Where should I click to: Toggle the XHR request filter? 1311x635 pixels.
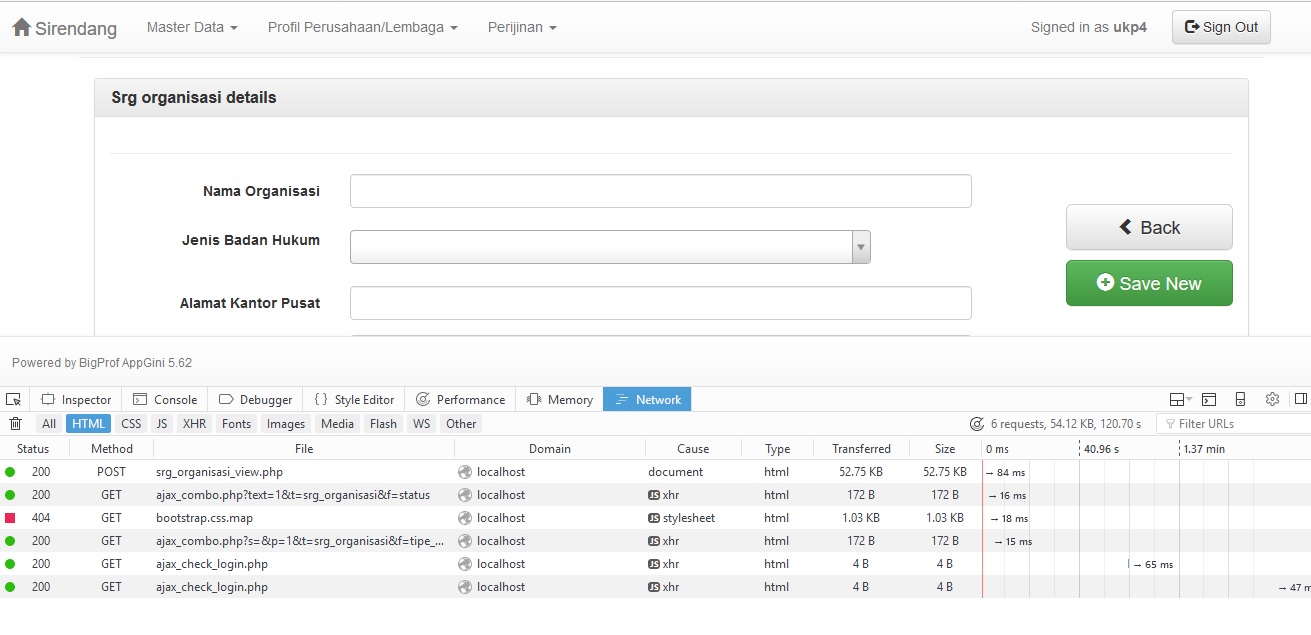[194, 424]
